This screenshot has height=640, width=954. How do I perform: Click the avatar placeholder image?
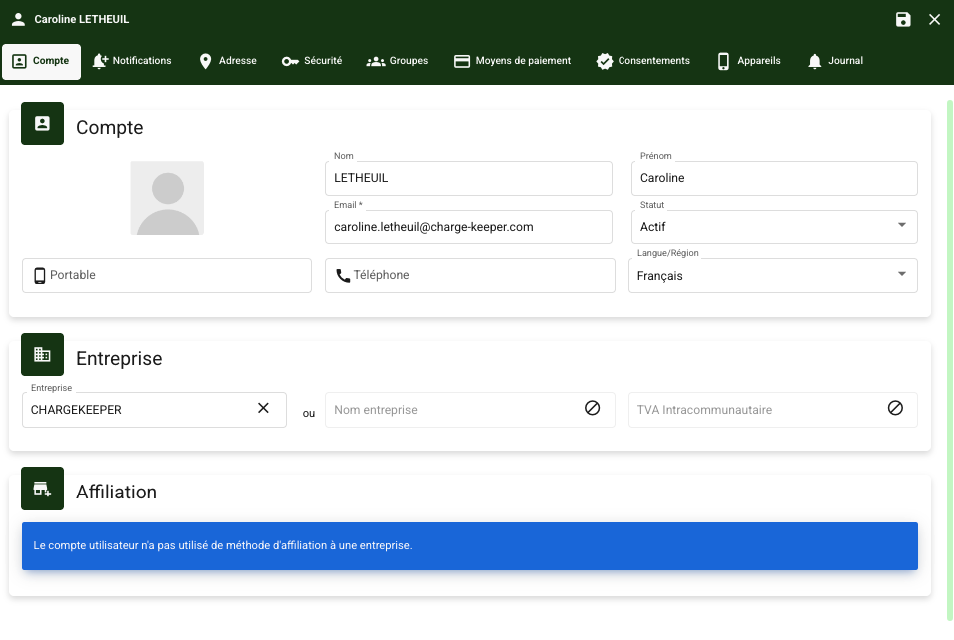coord(167,198)
